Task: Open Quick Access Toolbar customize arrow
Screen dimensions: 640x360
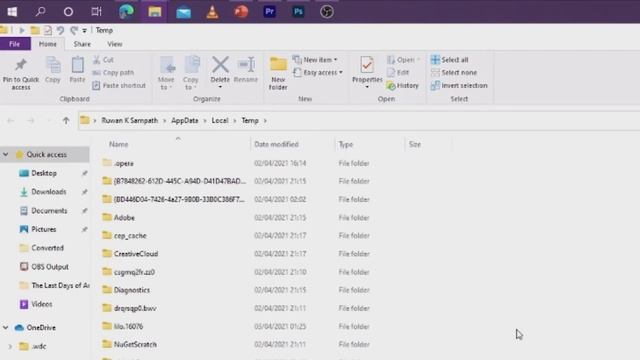Action: [x=84, y=30]
